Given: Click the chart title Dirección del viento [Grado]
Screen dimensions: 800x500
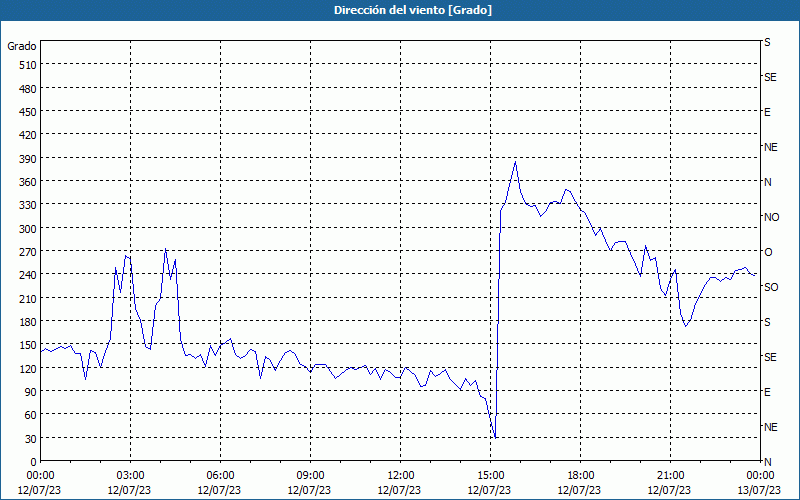Looking at the screenshot, I should [x=413, y=10].
